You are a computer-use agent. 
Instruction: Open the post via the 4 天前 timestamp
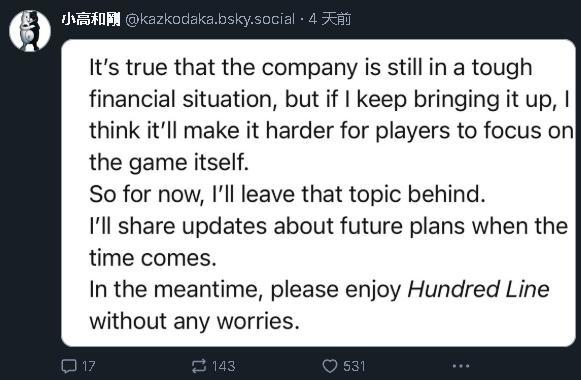329,19
